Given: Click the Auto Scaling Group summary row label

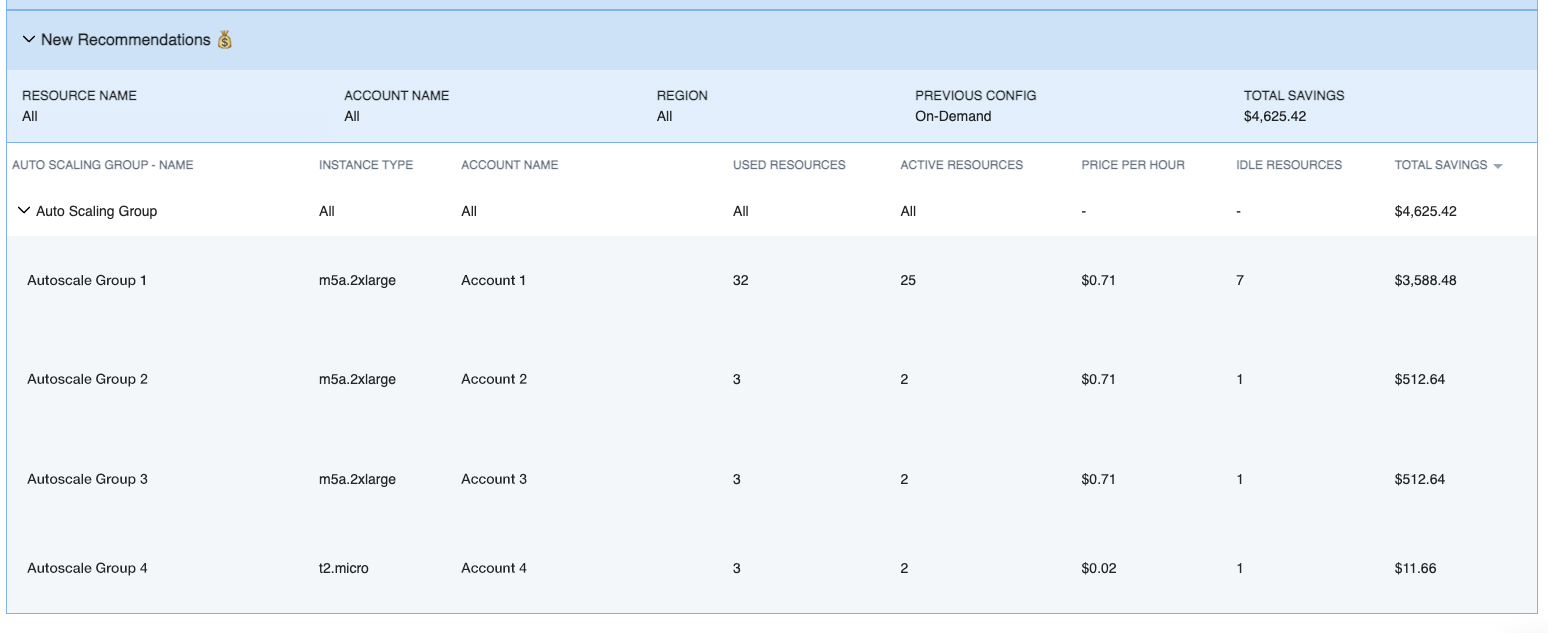Looking at the screenshot, I should (97, 211).
